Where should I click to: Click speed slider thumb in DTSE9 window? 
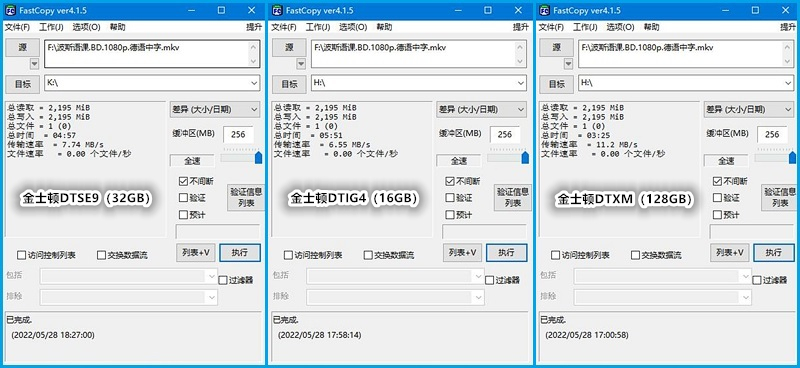258,157
